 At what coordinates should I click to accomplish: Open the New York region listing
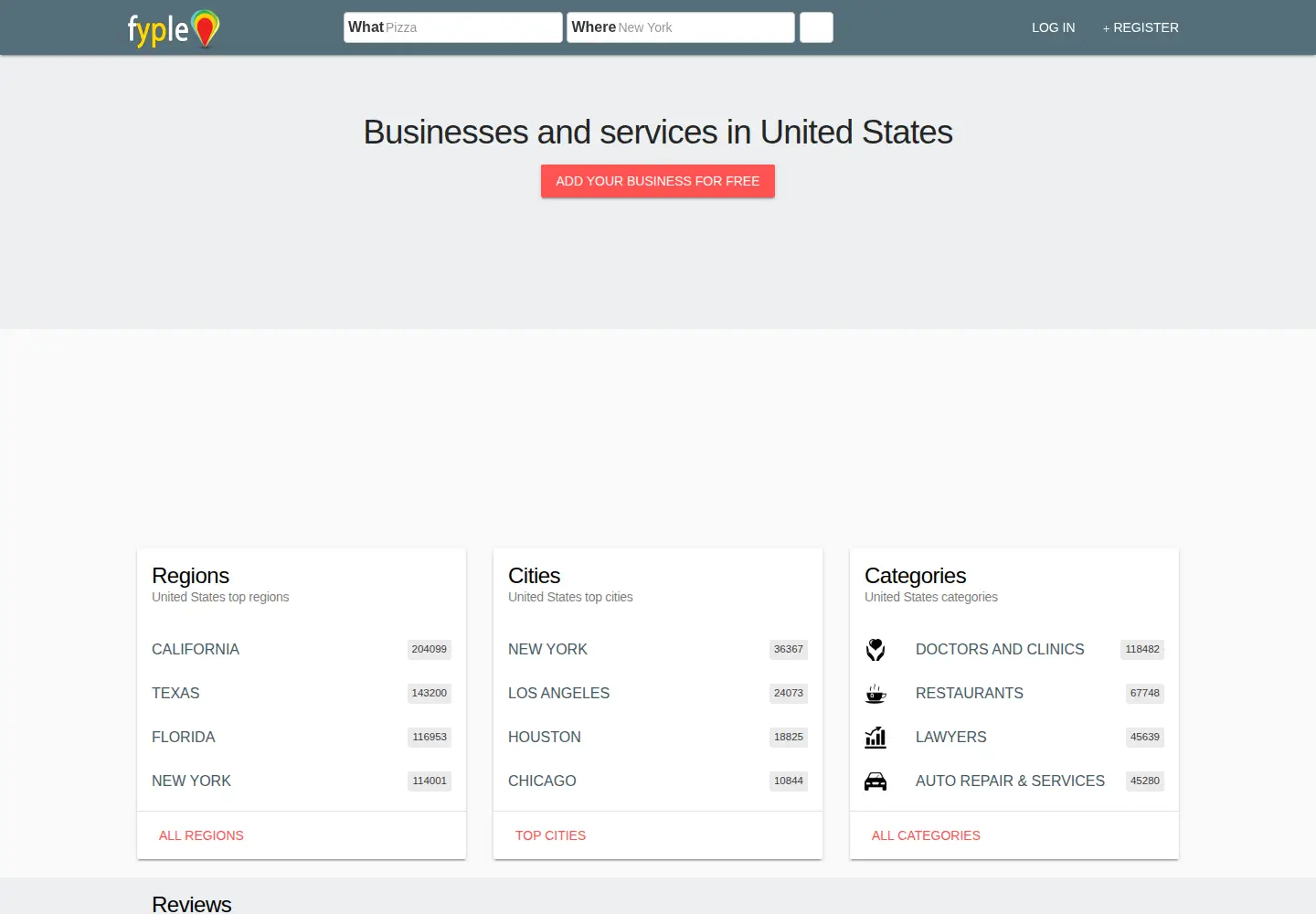click(x=191, y=781)
